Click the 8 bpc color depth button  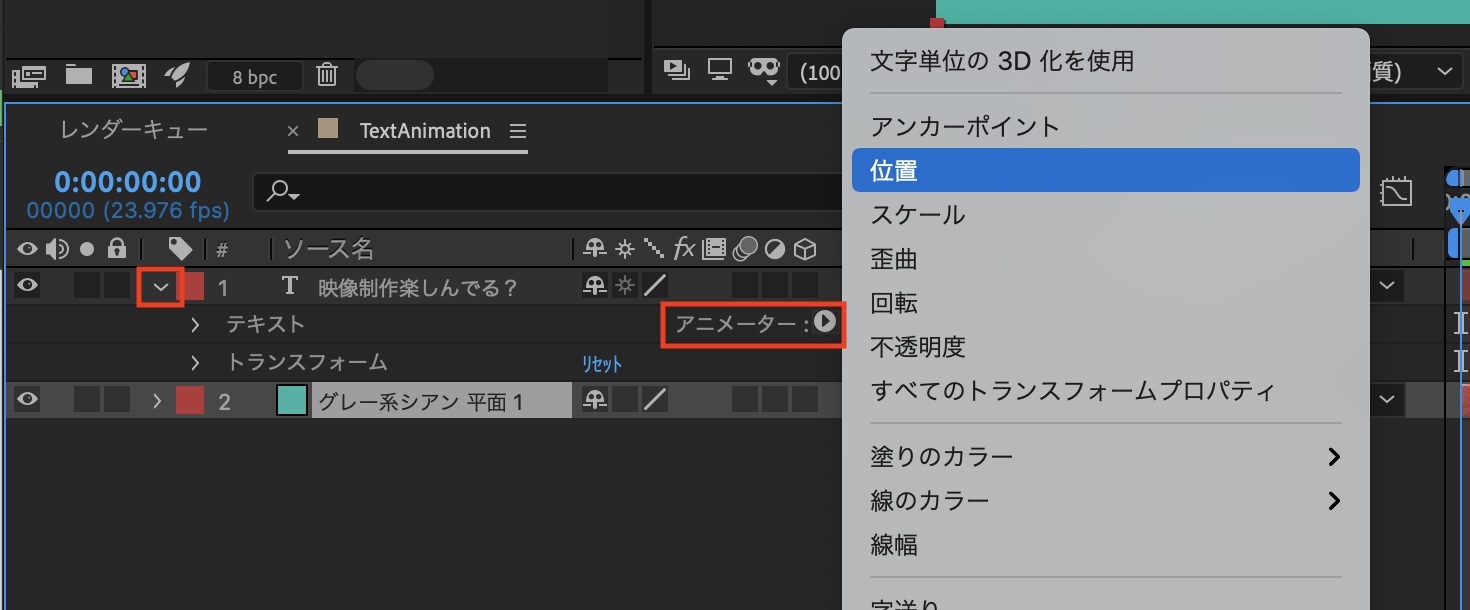point(255,76)
